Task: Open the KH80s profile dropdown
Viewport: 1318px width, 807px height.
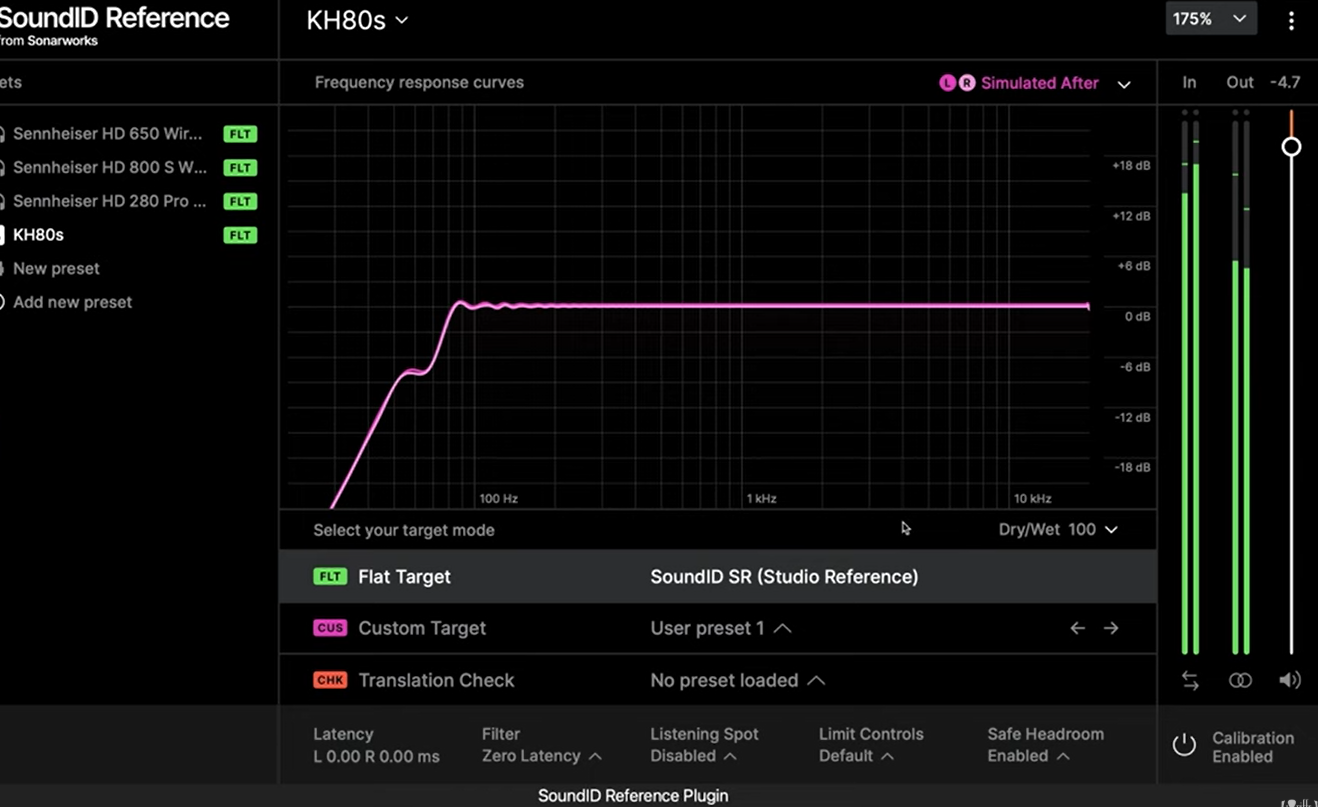Action: pos(357,20)
